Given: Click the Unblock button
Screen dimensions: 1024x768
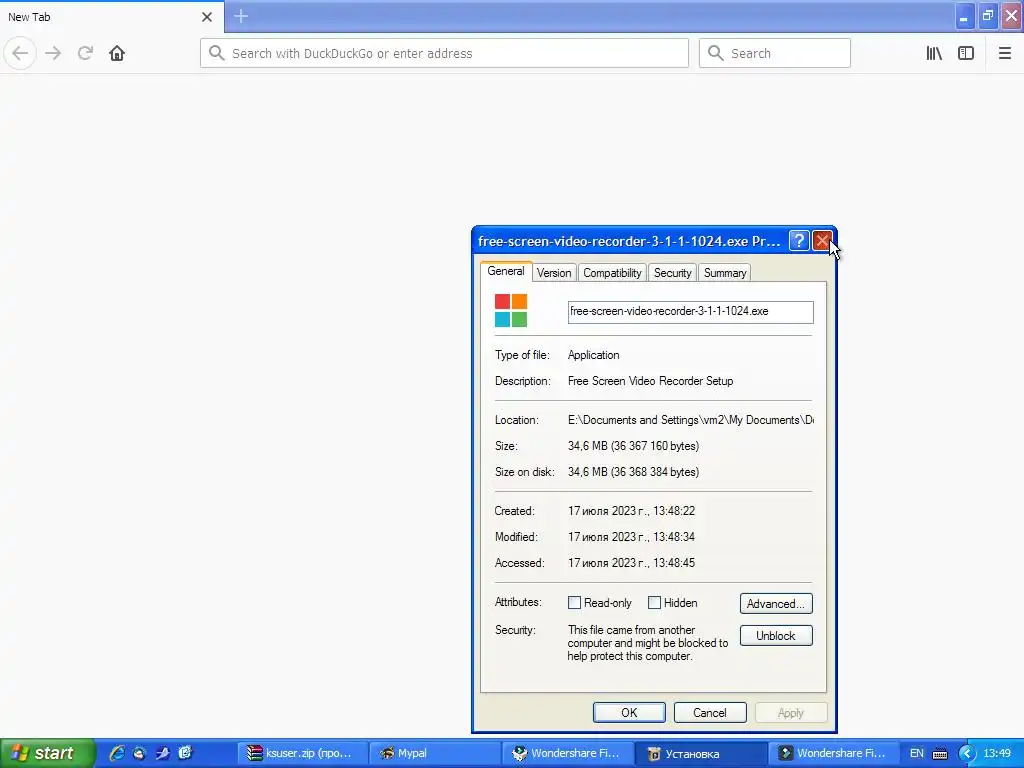Looking at the screenshot, I should (776, 635).
